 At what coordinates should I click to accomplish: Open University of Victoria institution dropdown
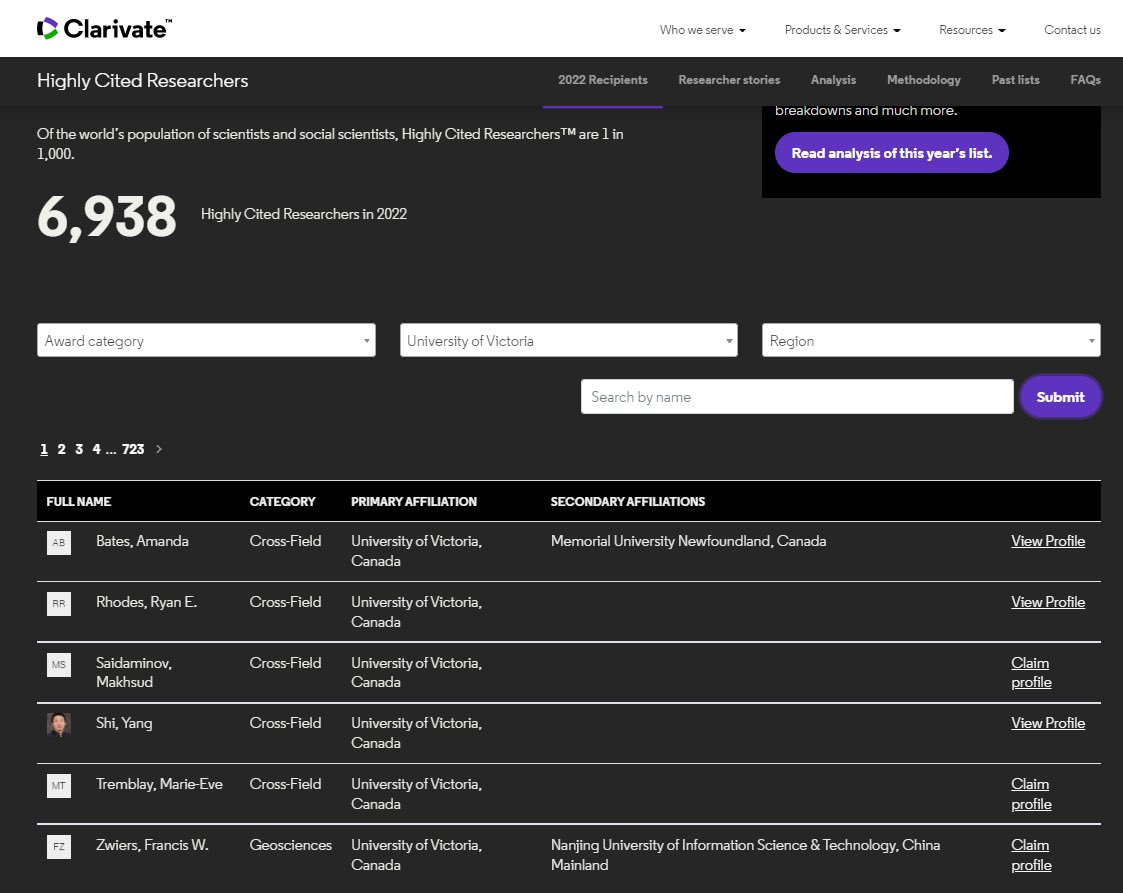(569, 340)
